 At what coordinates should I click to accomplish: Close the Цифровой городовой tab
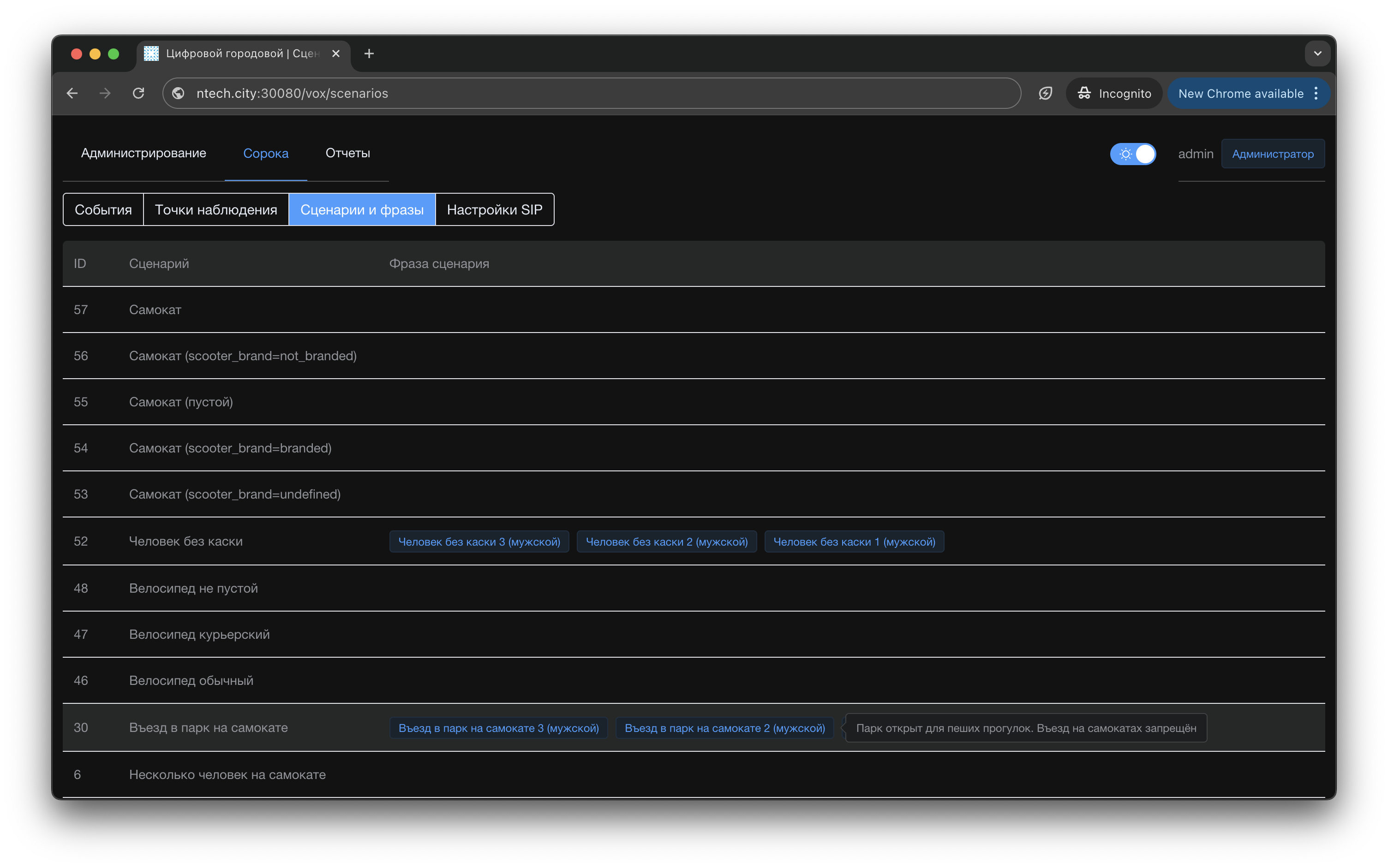pyautogui.click(x=336, y=54)
